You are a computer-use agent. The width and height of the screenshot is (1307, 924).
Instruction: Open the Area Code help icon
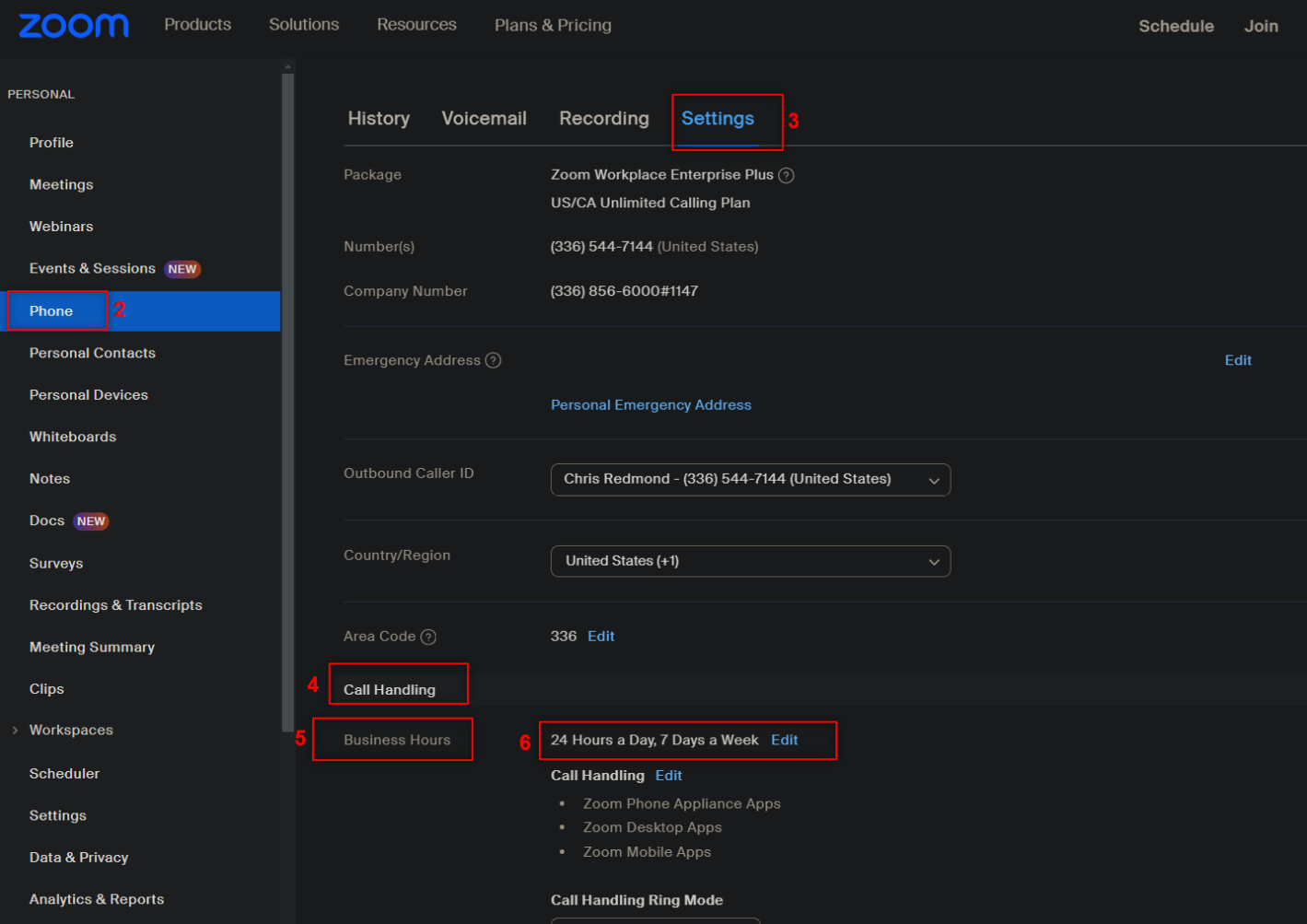428,637
